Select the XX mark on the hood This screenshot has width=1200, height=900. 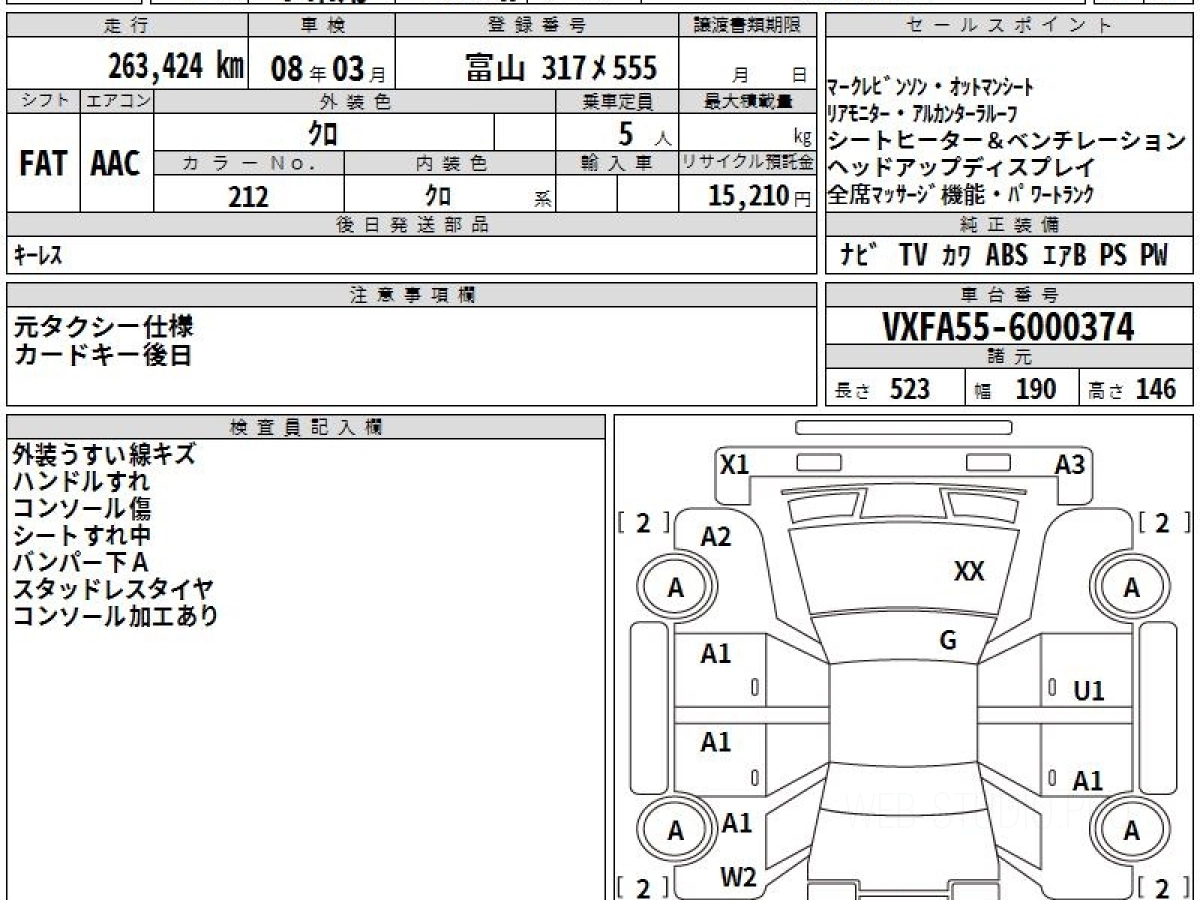pyautogui.click(x=969, y=571)
